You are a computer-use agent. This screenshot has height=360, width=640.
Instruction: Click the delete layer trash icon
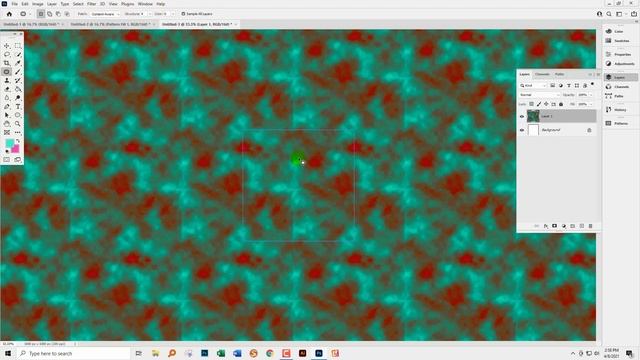[x=590, y=226]
